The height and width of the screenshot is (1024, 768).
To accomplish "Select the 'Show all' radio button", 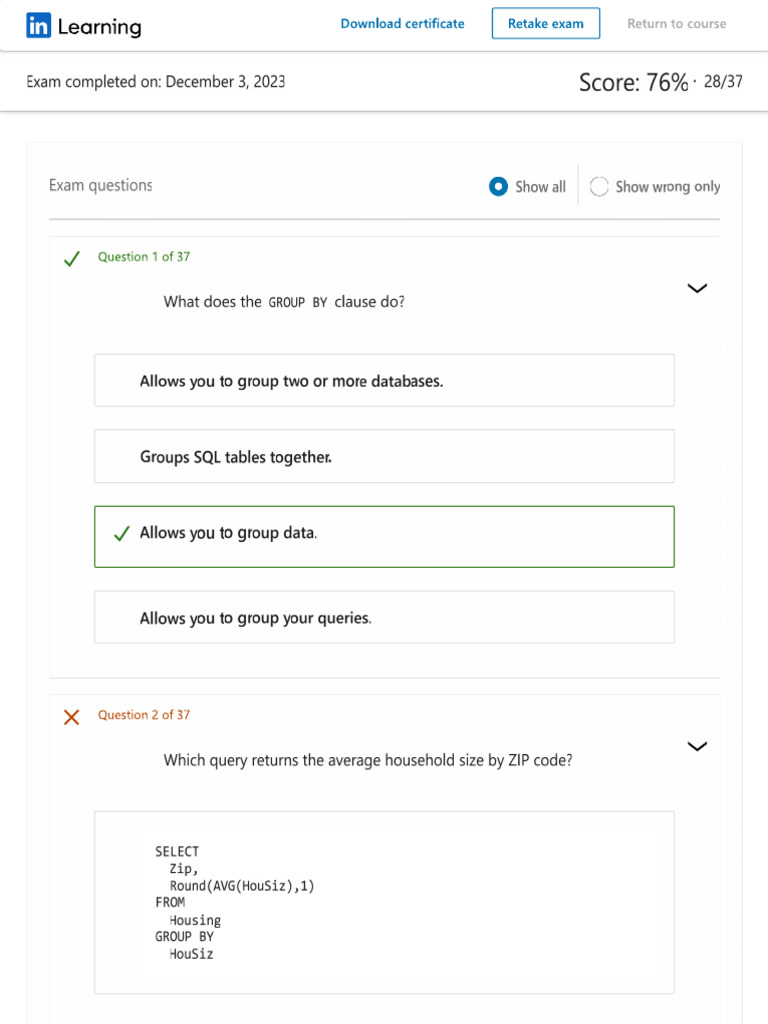I will click(x=498, y=186).
